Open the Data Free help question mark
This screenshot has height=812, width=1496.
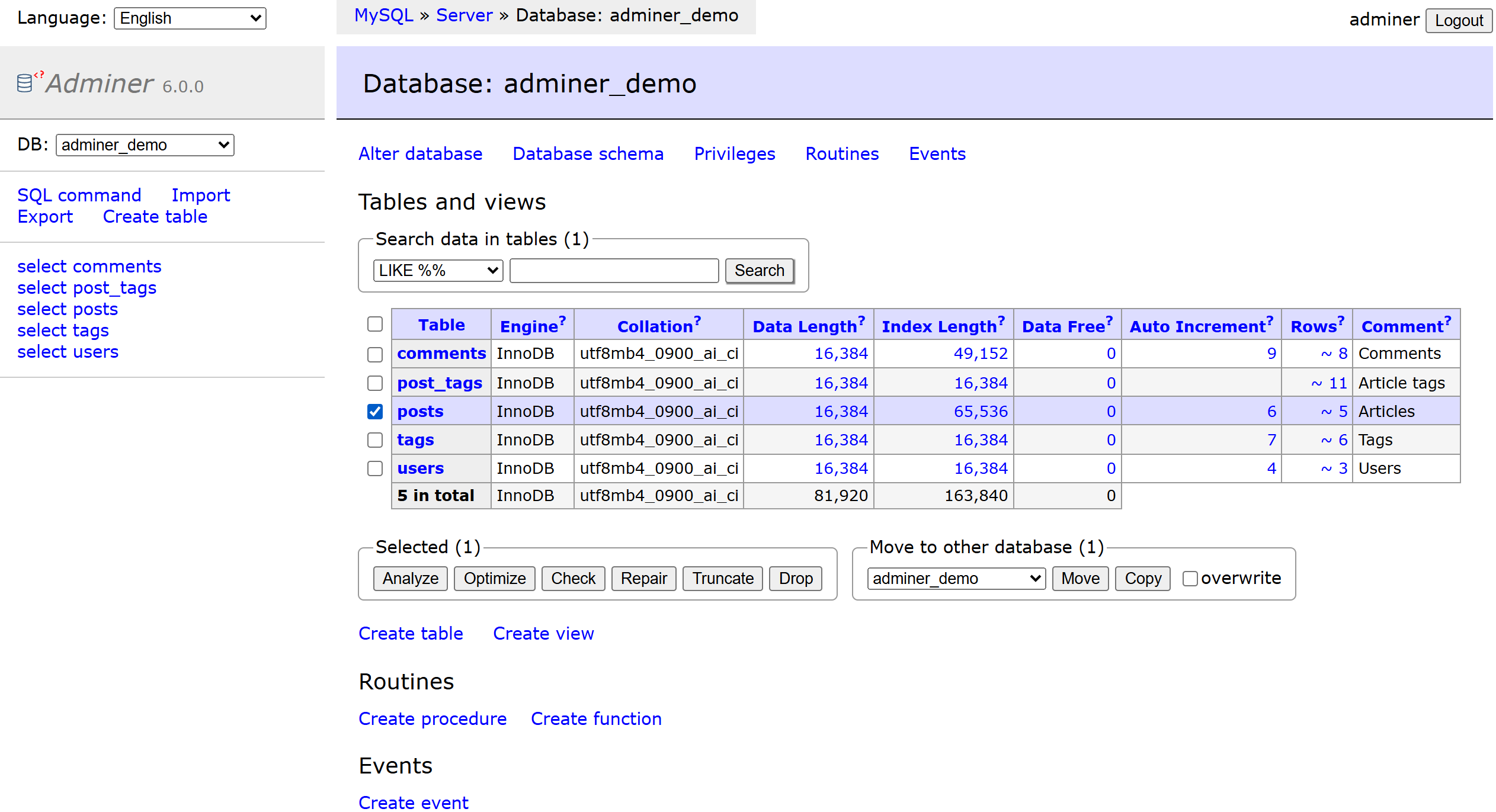pos(1109,320)
